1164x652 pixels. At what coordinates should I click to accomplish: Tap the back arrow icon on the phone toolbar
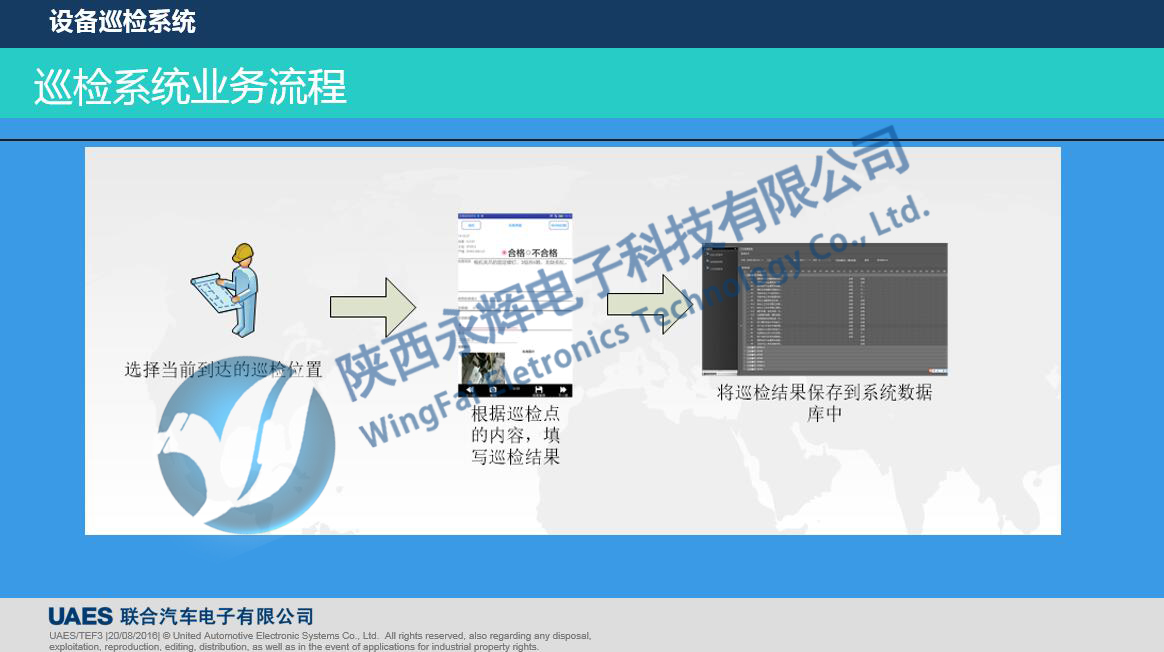click(468, 389)
